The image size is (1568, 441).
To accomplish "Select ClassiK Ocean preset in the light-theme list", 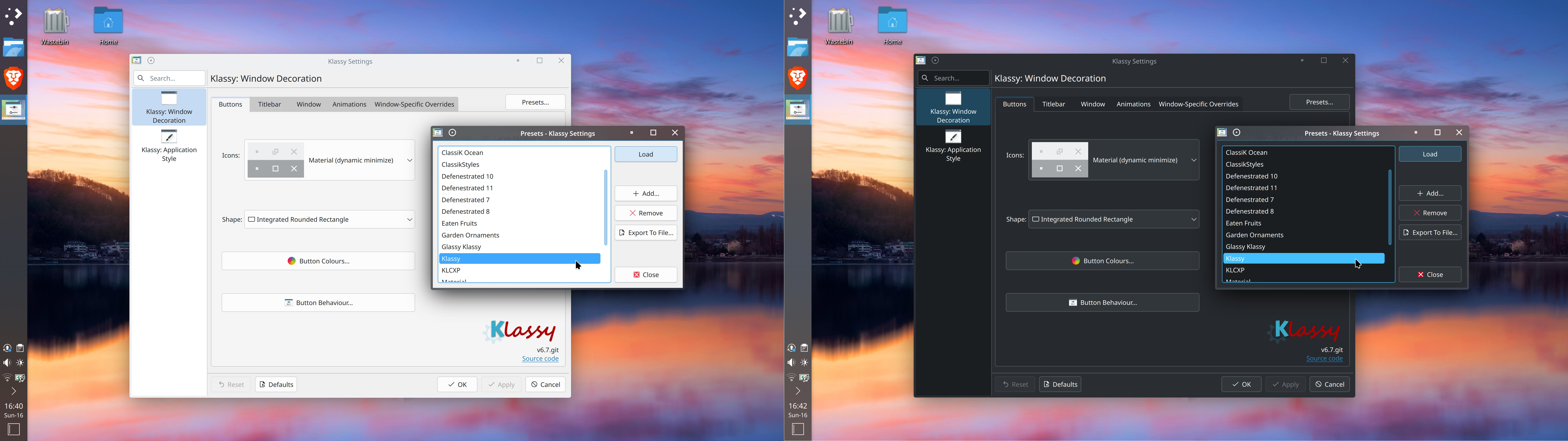I will [x=520, y=153].
